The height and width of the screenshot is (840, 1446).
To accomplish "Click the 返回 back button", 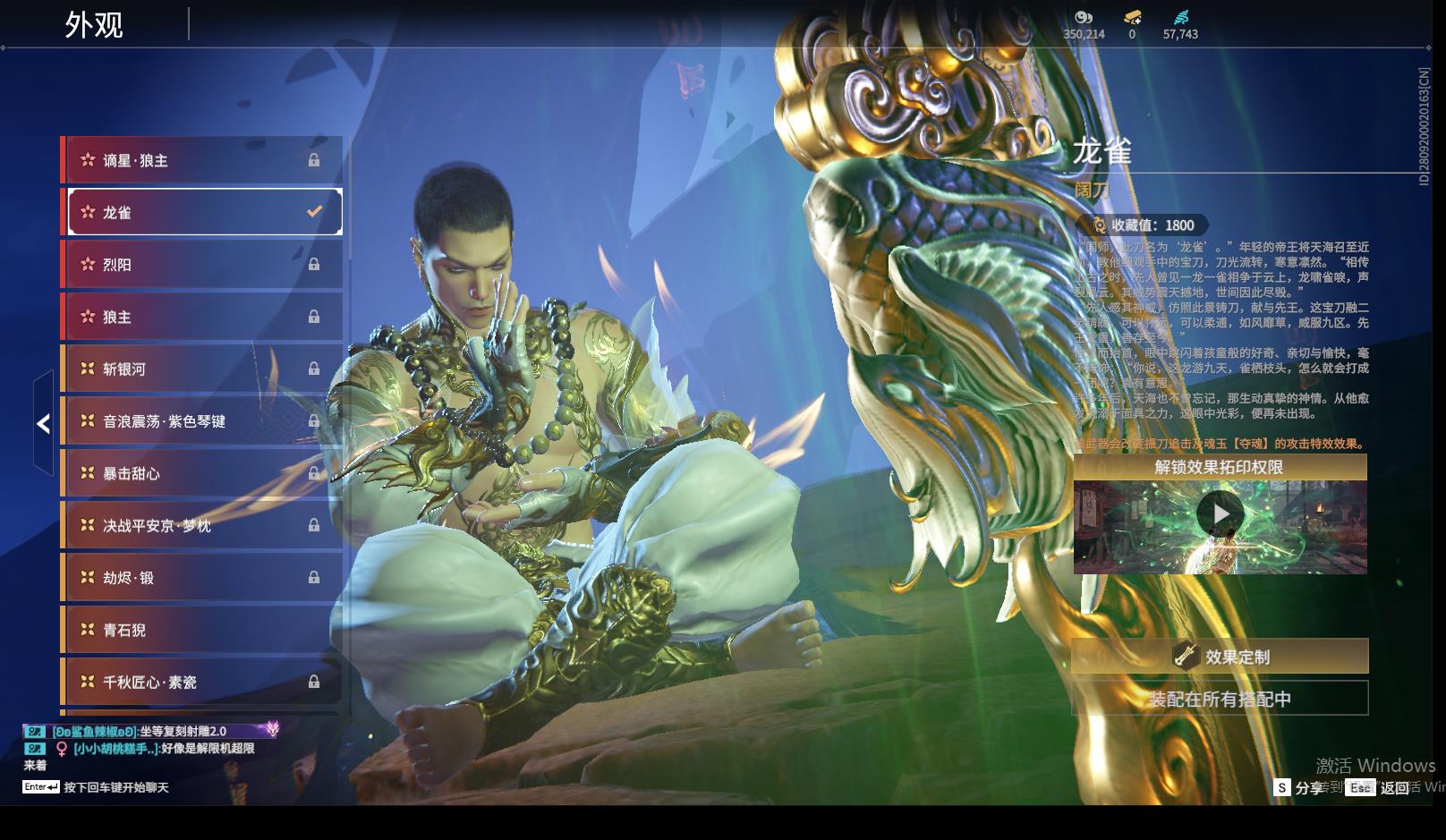I will coord(1379,787).
